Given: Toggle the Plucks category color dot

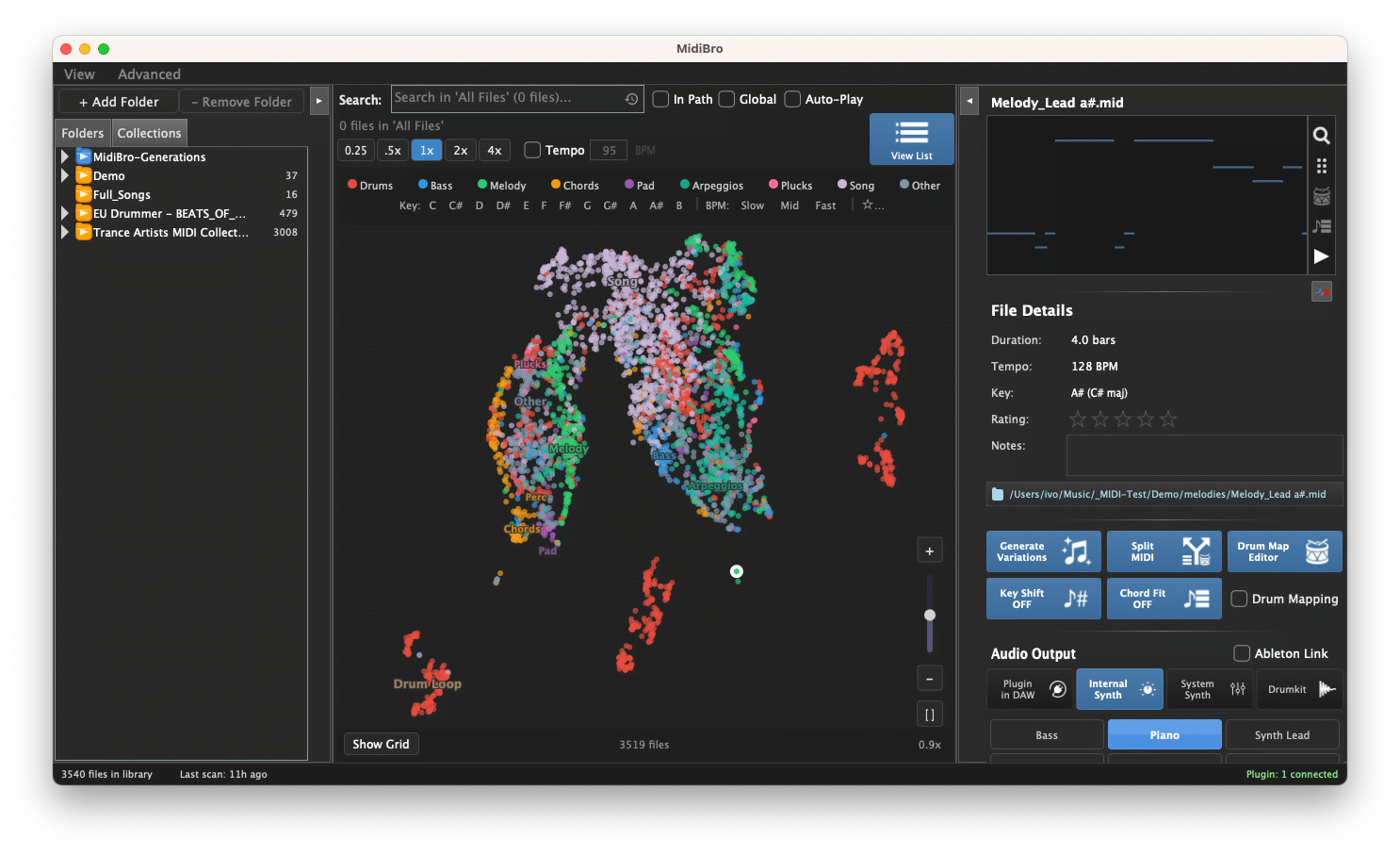Looking at the screenshot, I should [773, 185].
